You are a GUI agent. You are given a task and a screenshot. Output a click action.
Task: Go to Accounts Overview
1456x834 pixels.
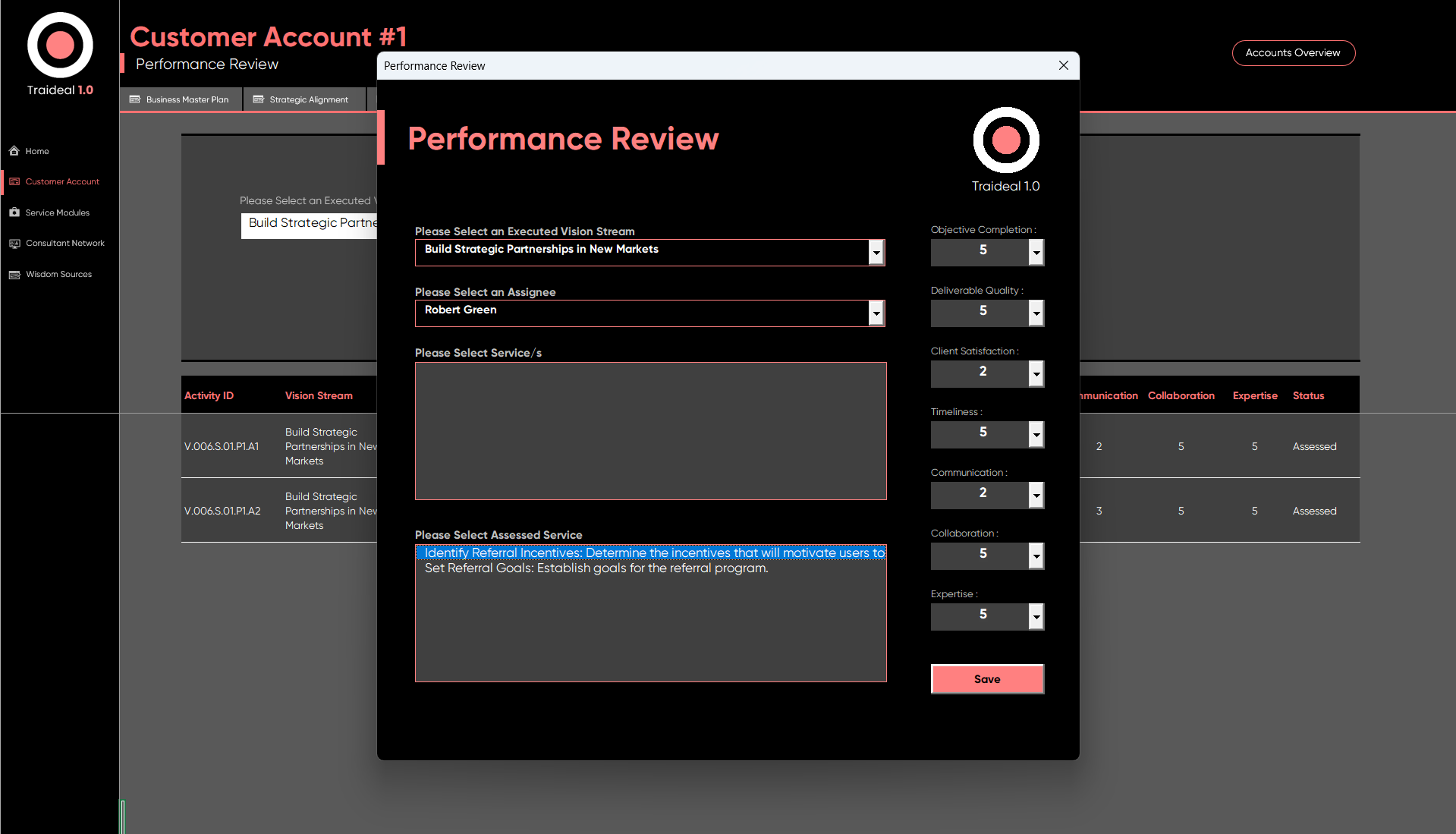[1293, 53]
